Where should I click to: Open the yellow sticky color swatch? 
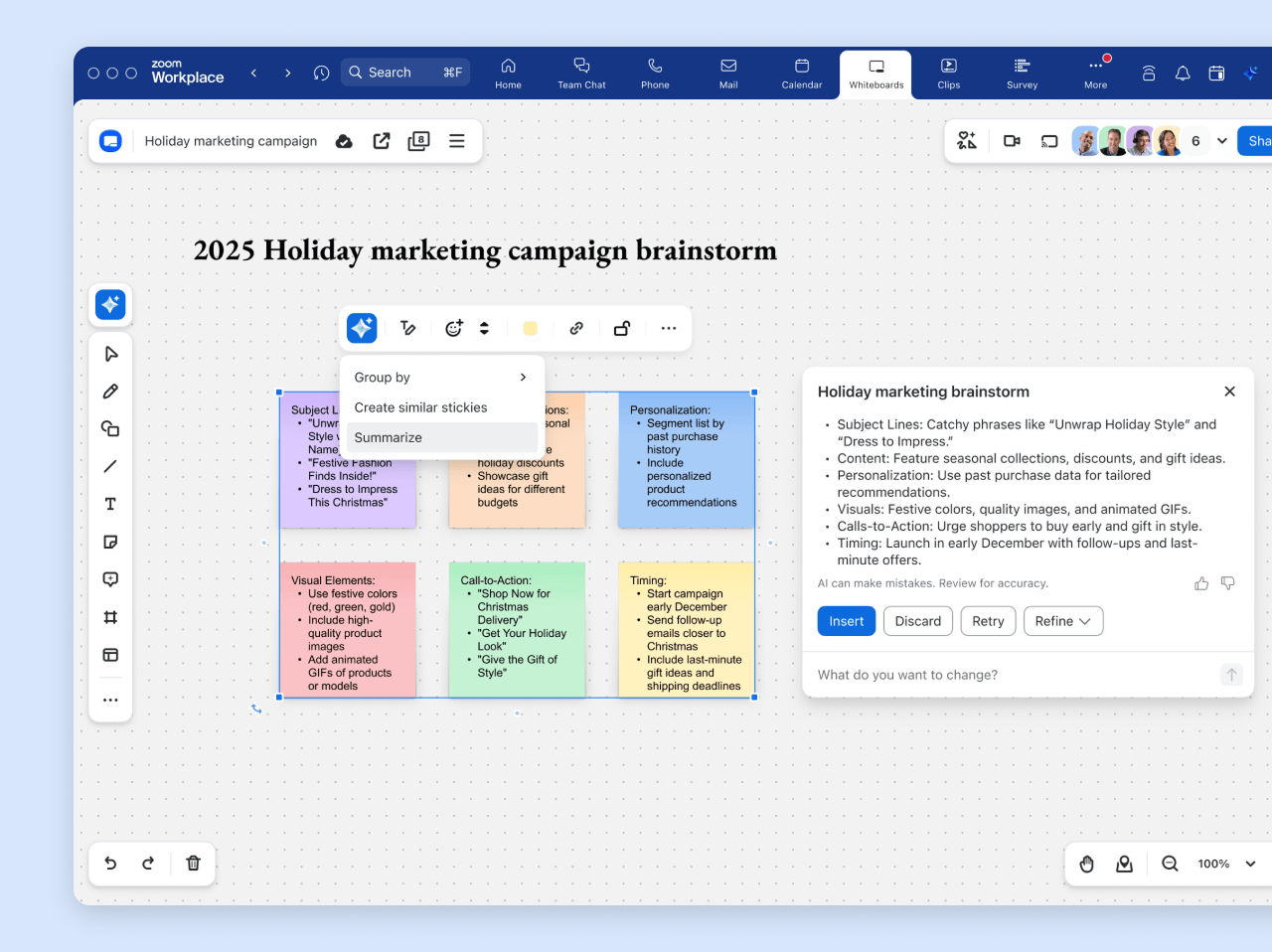(x=531, y=328)
